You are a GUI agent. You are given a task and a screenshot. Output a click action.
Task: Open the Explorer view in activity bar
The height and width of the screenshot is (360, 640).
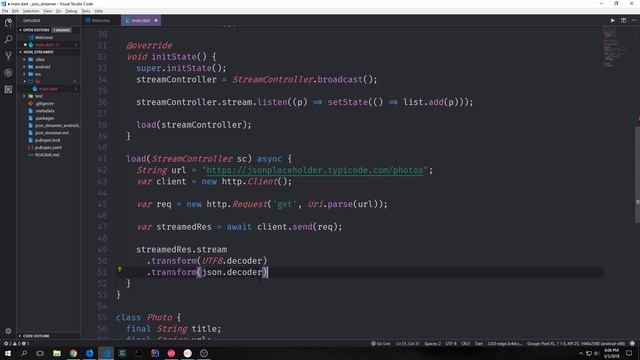8,22
